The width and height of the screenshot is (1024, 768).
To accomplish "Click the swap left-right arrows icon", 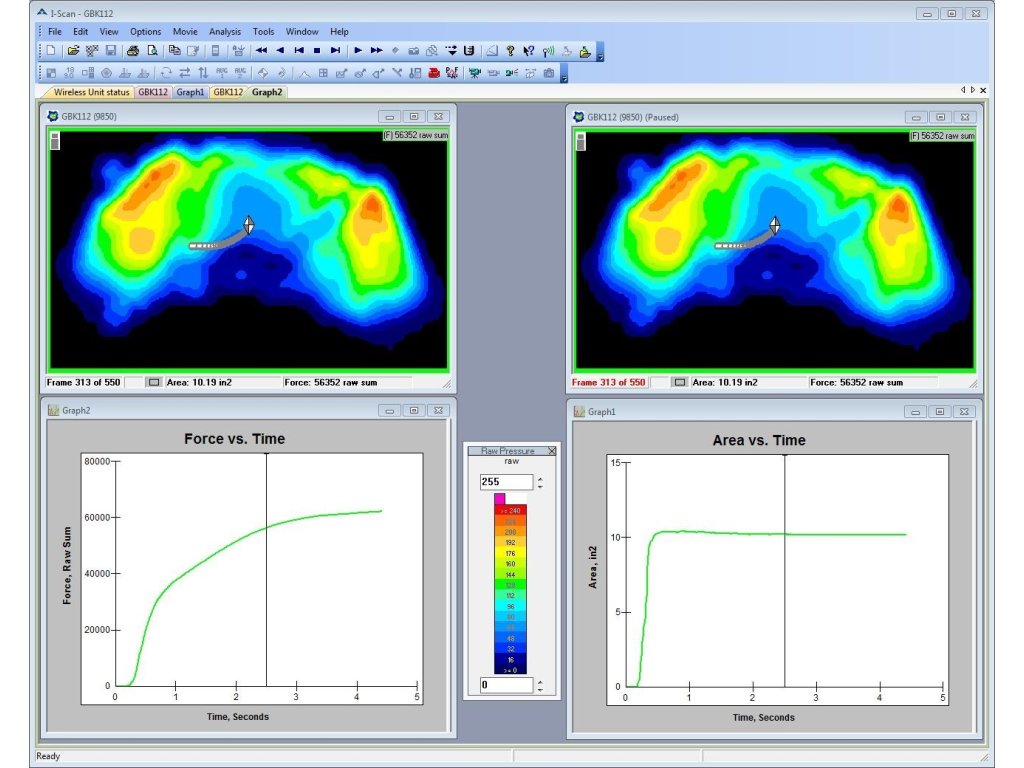I will (185, 73).
